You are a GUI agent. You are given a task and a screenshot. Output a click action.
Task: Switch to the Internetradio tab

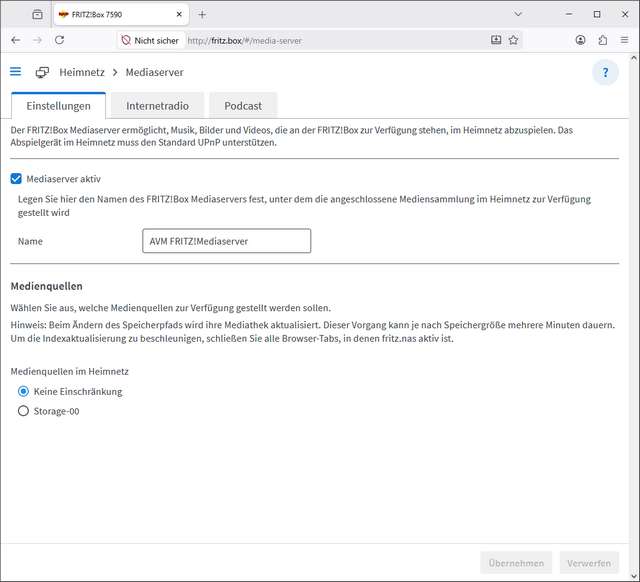click(157, 106)
